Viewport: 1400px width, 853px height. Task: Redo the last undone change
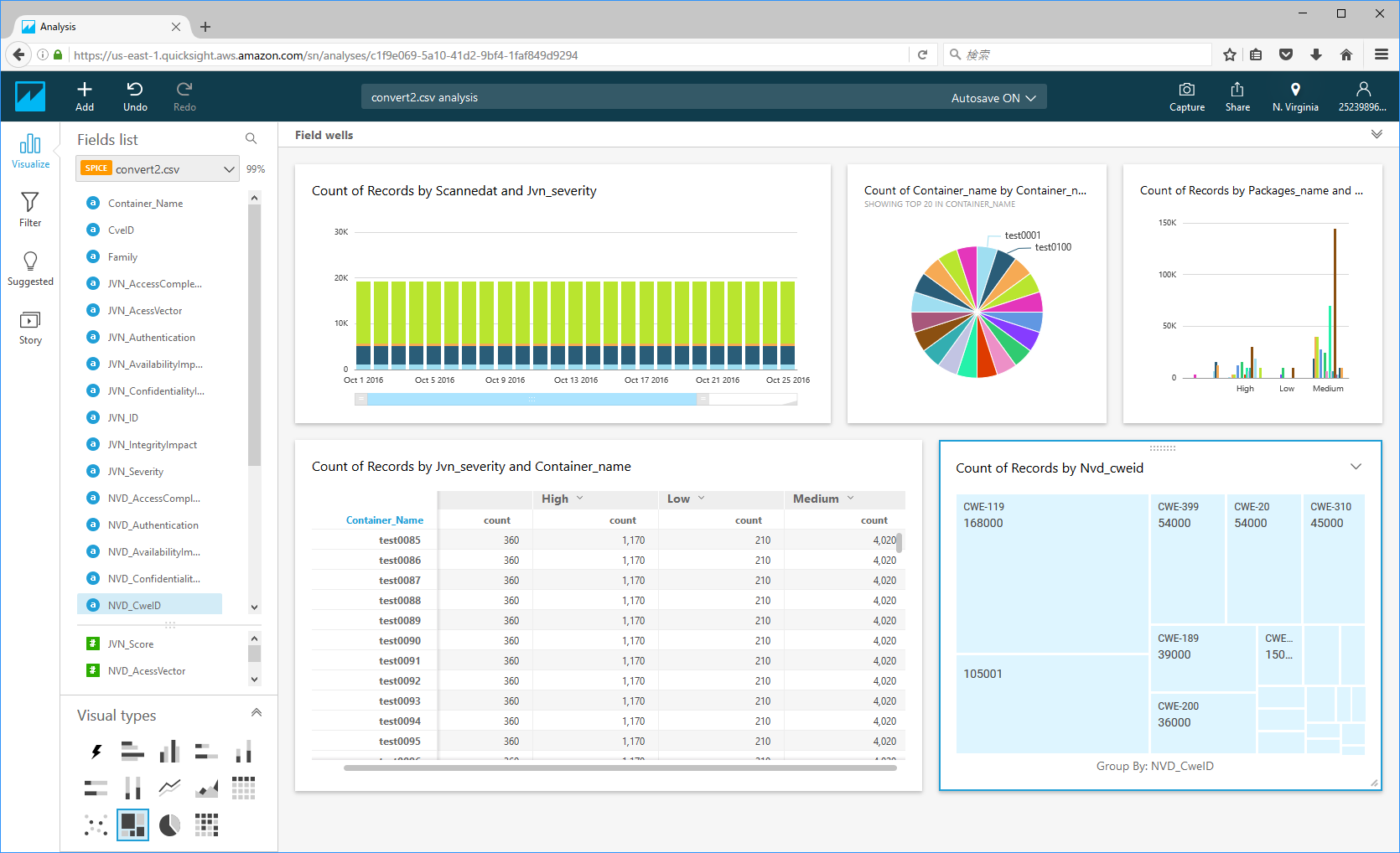[184, 96]
